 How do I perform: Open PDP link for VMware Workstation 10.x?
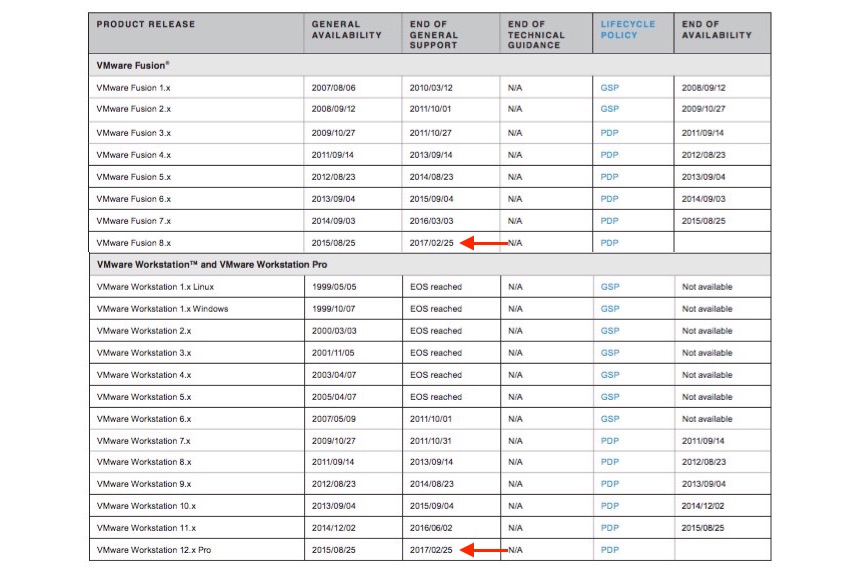pos(610,506)
